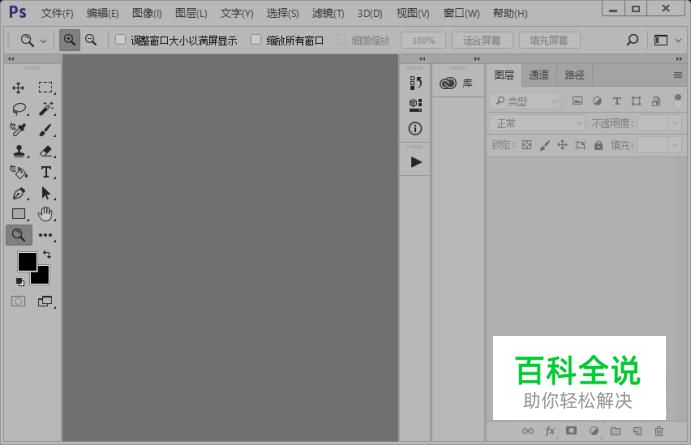The image size is (691, 445).
Task: Select the Rectangular Marquee tool
Action: pos(45,88)
